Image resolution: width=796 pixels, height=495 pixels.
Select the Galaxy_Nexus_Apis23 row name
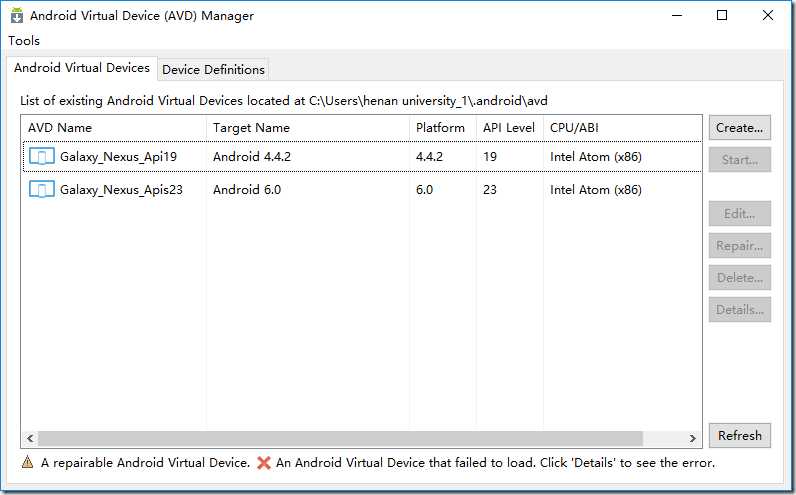121,189
